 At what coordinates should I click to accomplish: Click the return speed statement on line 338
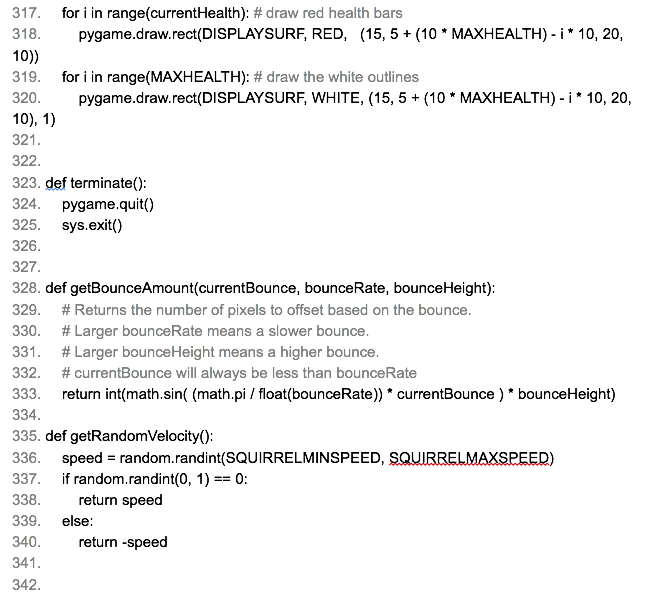pos(121,500)
